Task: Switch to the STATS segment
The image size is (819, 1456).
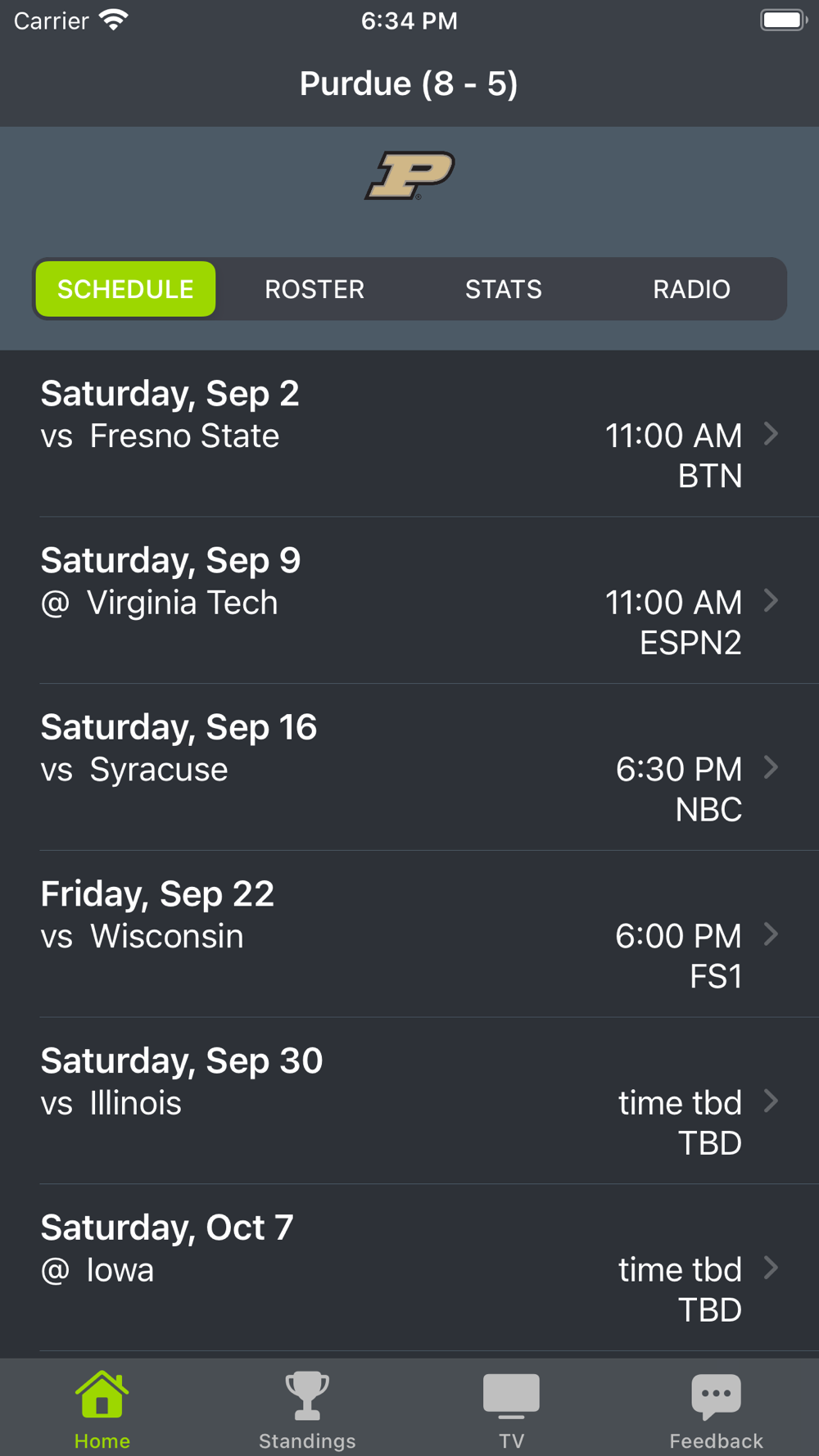Action: click(x=503, y=289)
